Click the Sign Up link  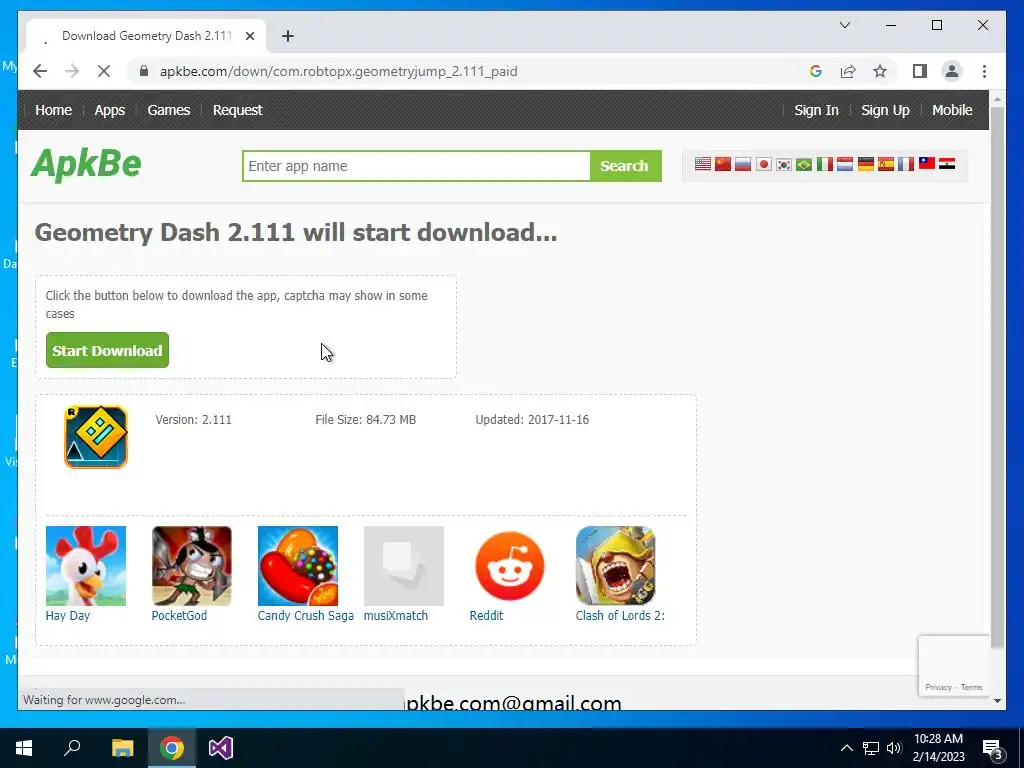[x=885, y=110]
